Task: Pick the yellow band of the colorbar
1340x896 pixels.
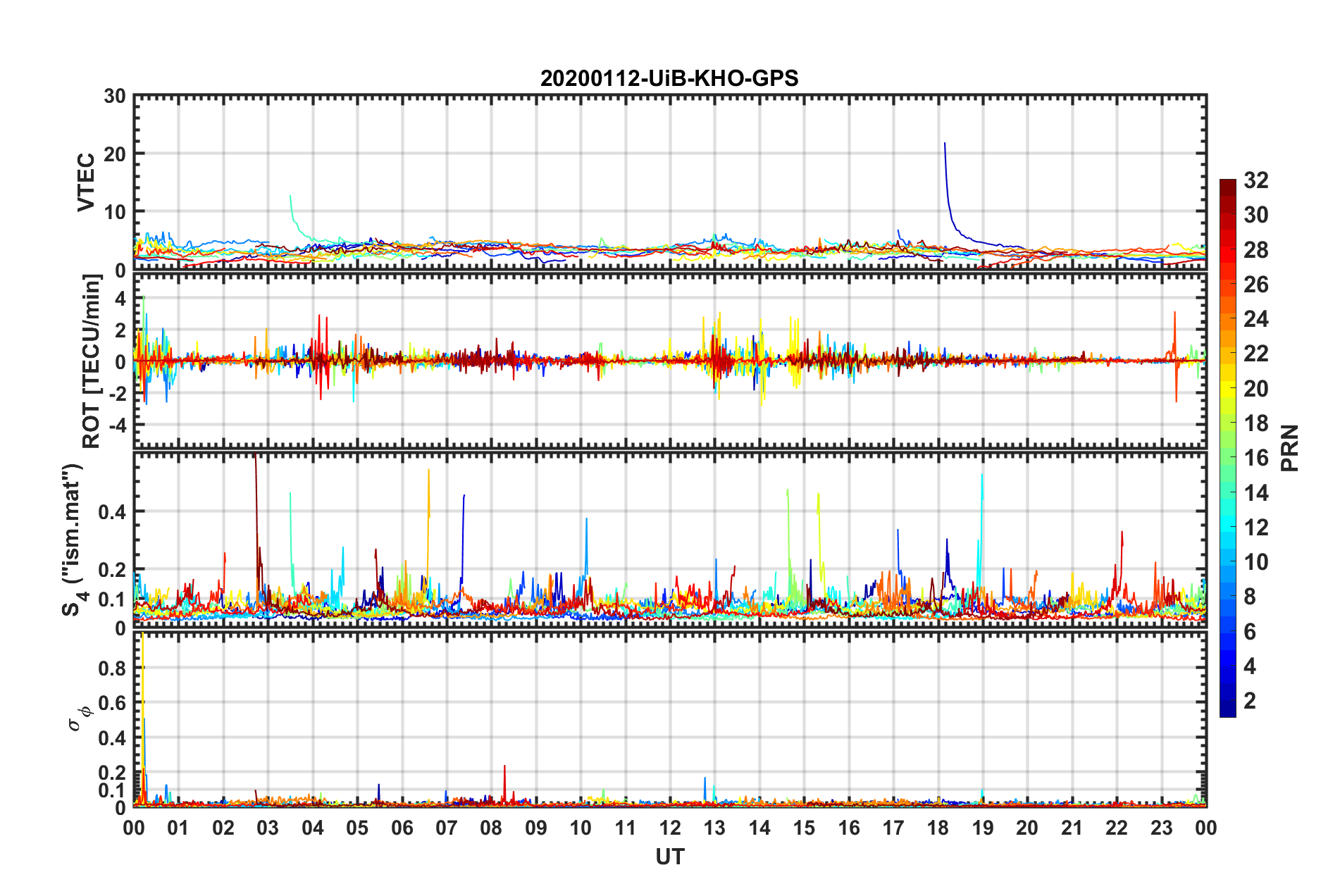Action: click(1227, 387)
